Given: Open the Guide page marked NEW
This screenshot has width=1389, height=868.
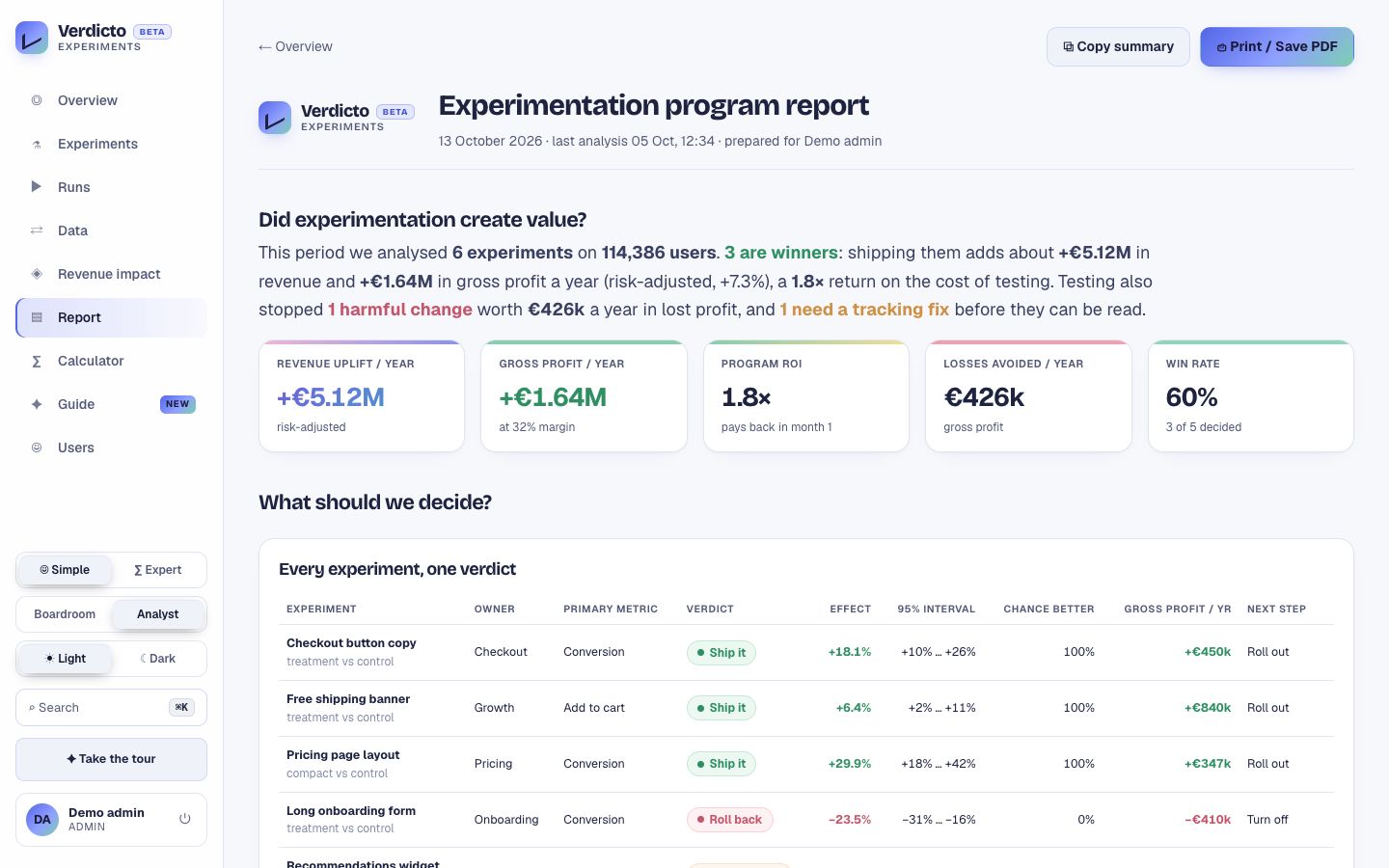Looking at the screenshot, I should point(111,404).
